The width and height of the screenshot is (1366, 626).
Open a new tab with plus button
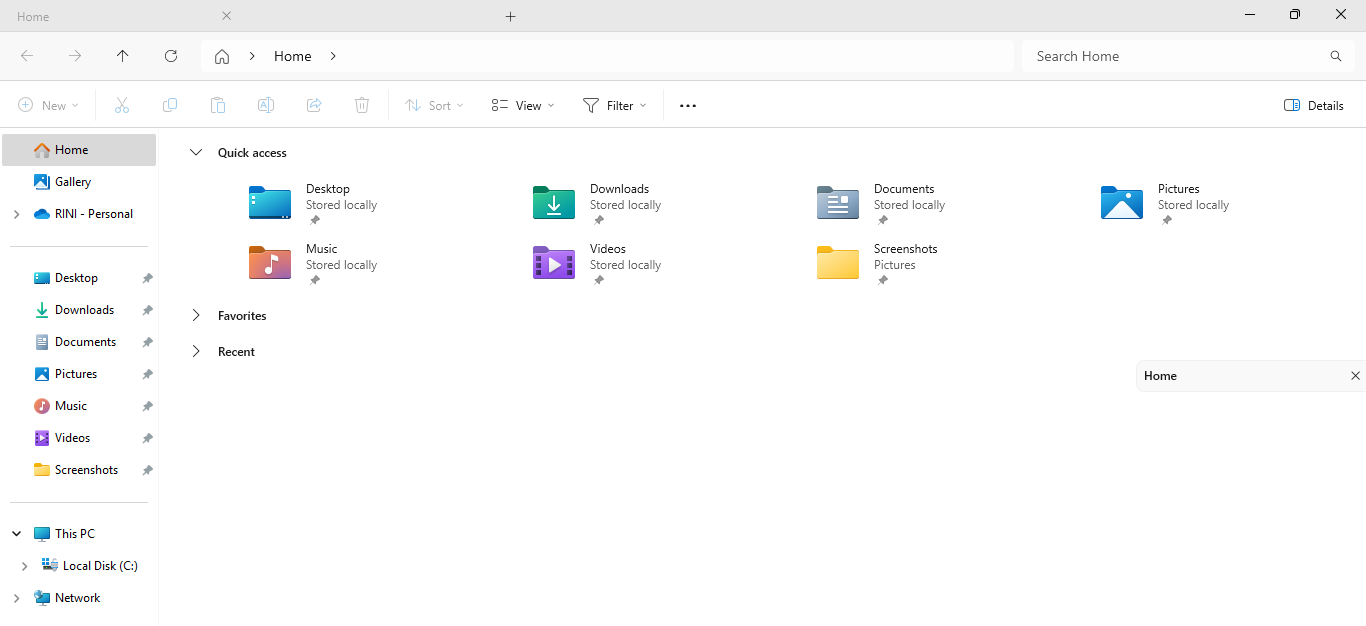click(510, 16)
